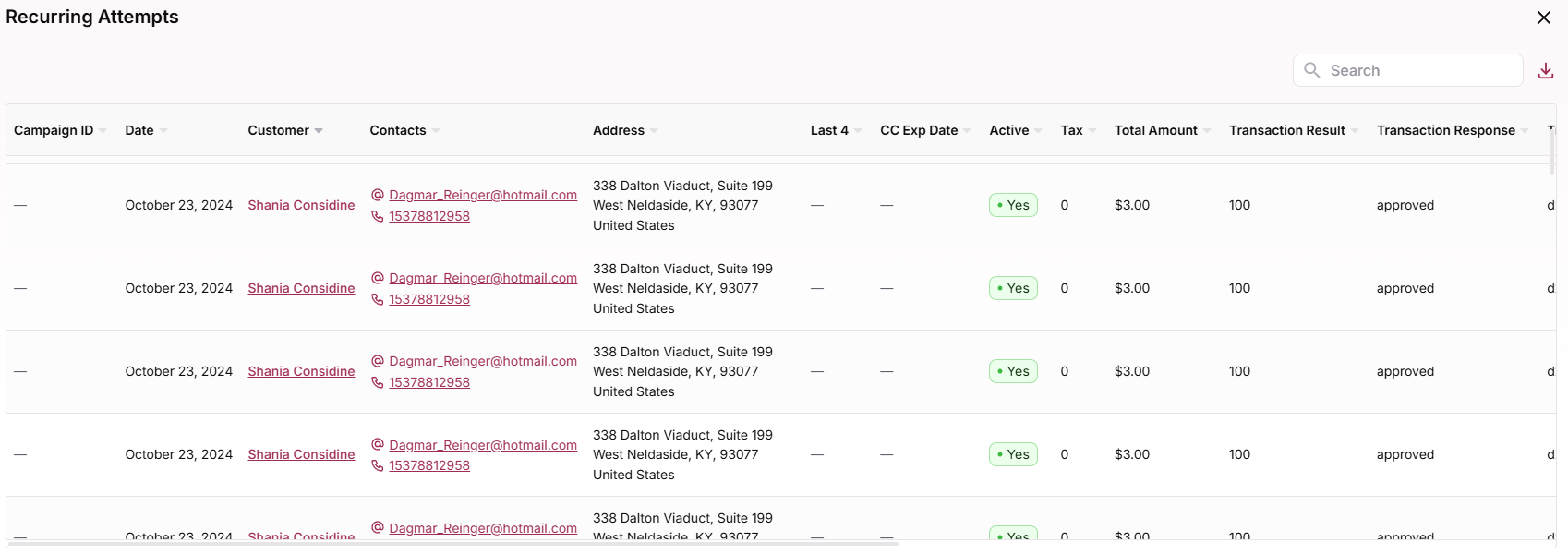Call 15378812958 link in fourth row

429,465
